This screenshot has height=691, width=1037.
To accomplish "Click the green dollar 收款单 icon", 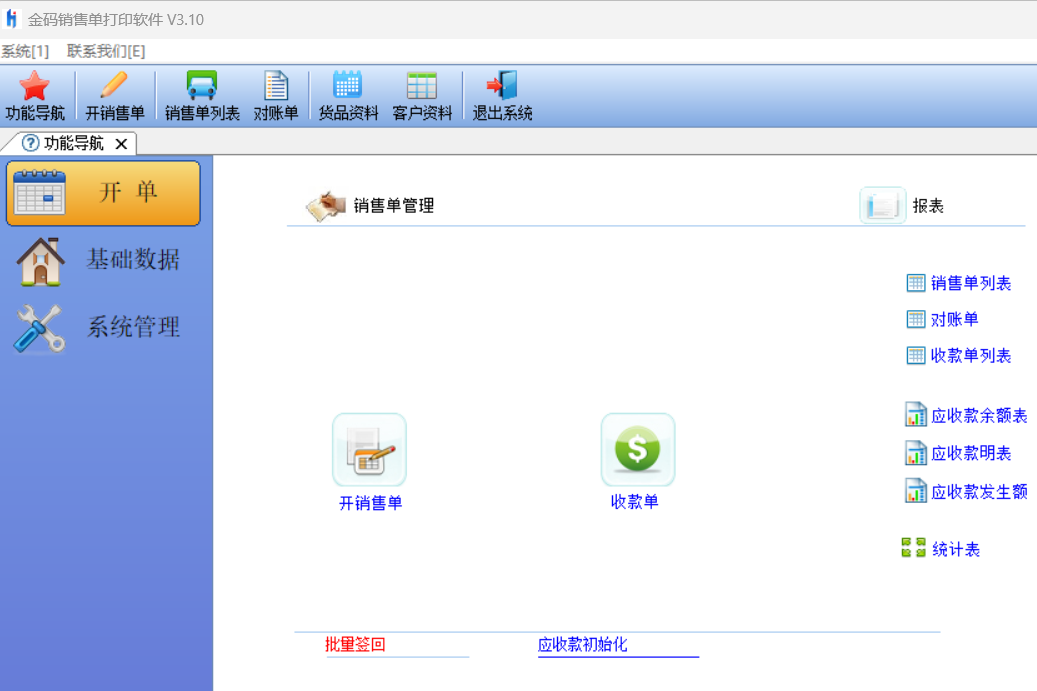I will coord(637,450).
